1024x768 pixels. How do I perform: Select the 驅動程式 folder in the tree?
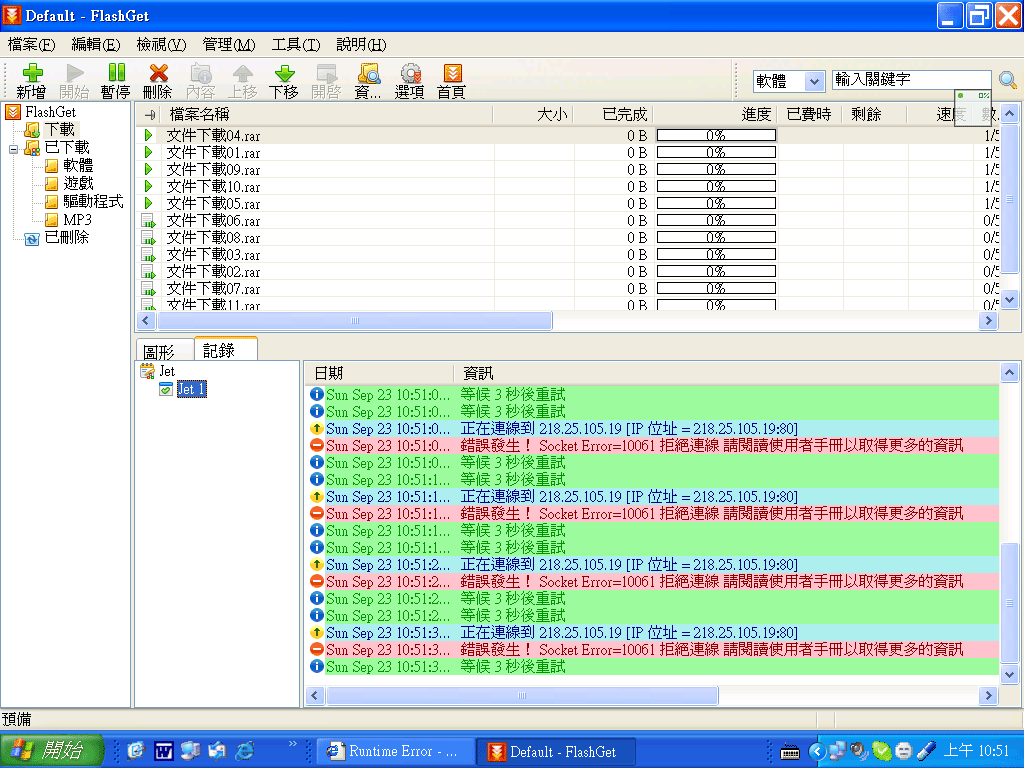coord(93,202)
